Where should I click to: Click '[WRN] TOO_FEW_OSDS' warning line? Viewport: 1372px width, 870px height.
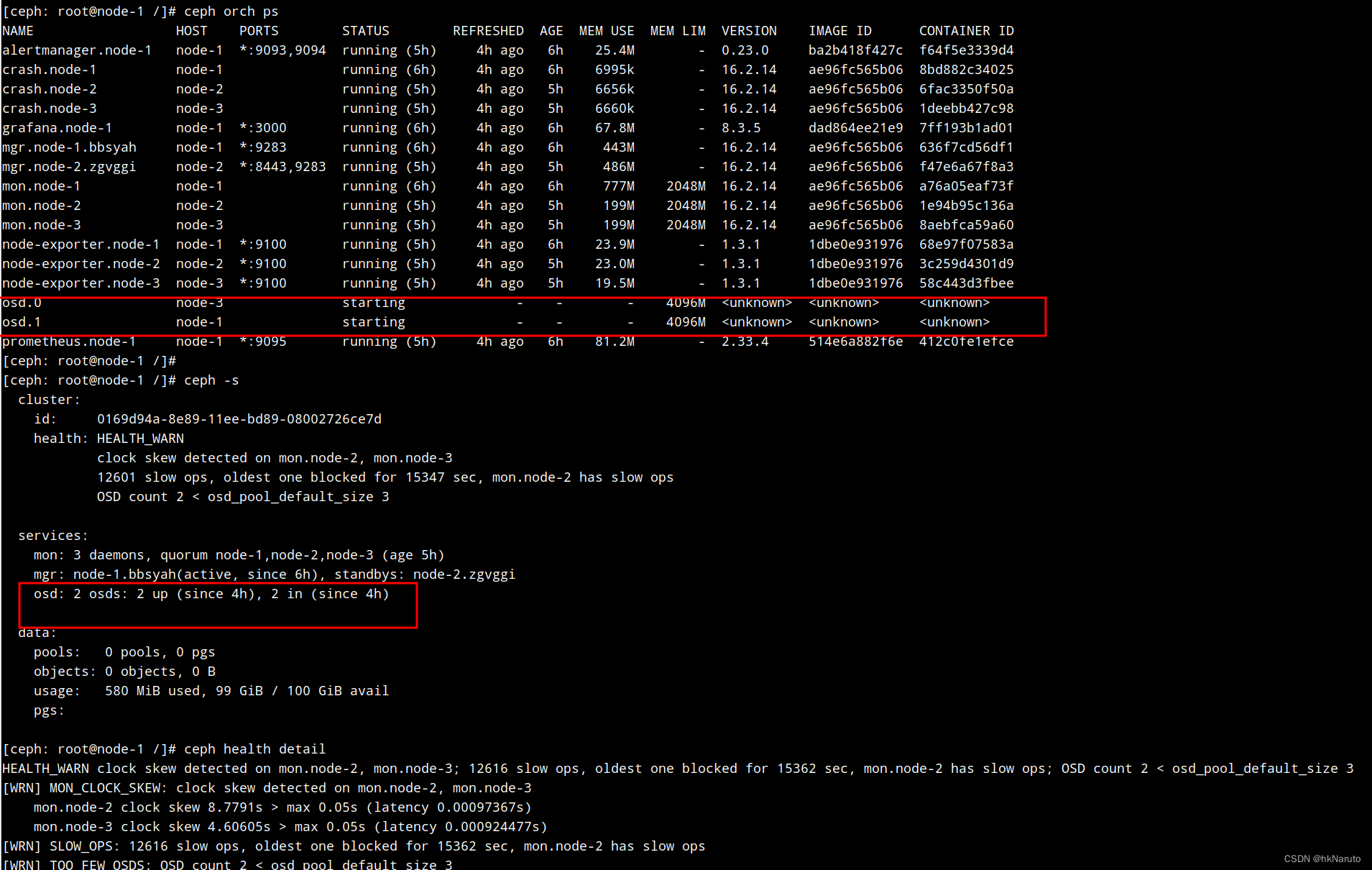point(227,864)
